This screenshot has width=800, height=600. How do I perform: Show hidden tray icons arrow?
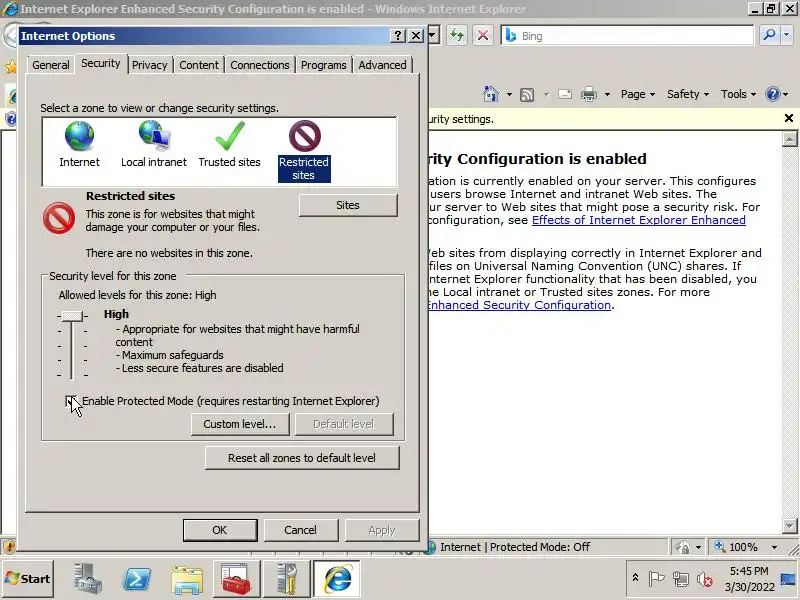tap(635, 578)
